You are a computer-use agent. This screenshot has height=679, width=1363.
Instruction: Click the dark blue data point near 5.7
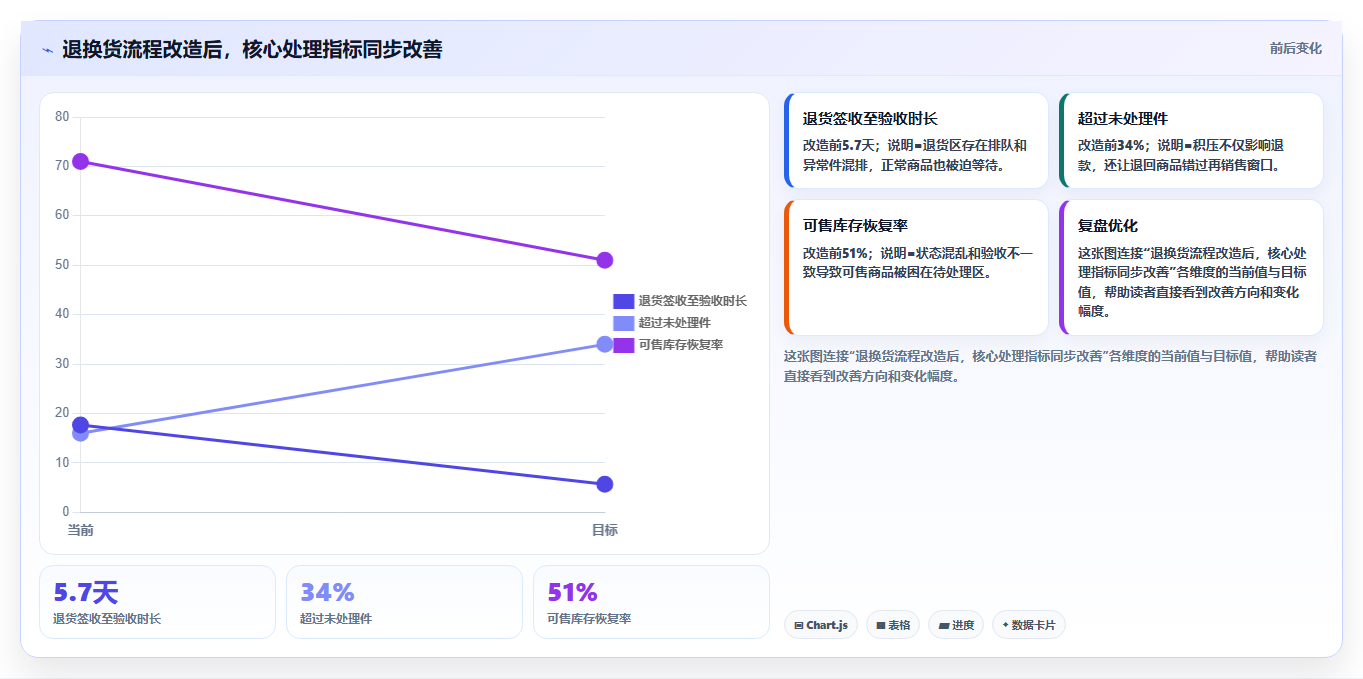604,484
